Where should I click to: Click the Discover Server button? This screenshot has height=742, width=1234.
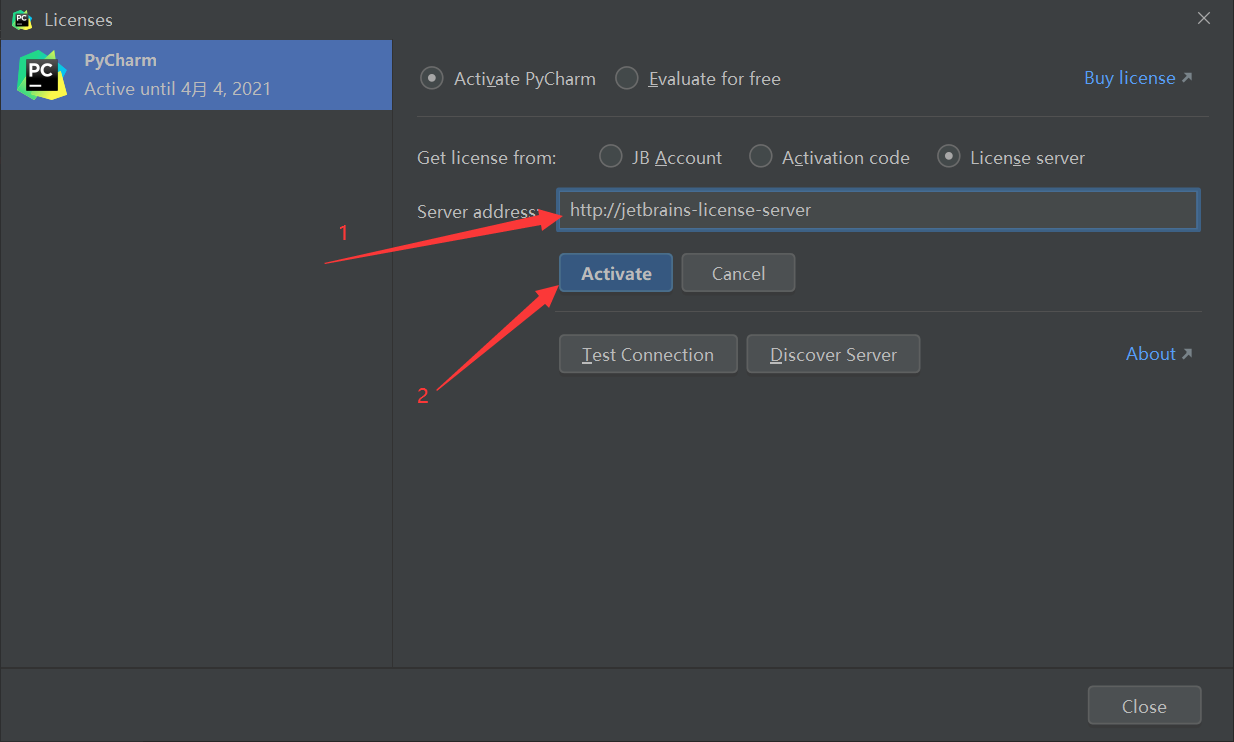(833, 354)
